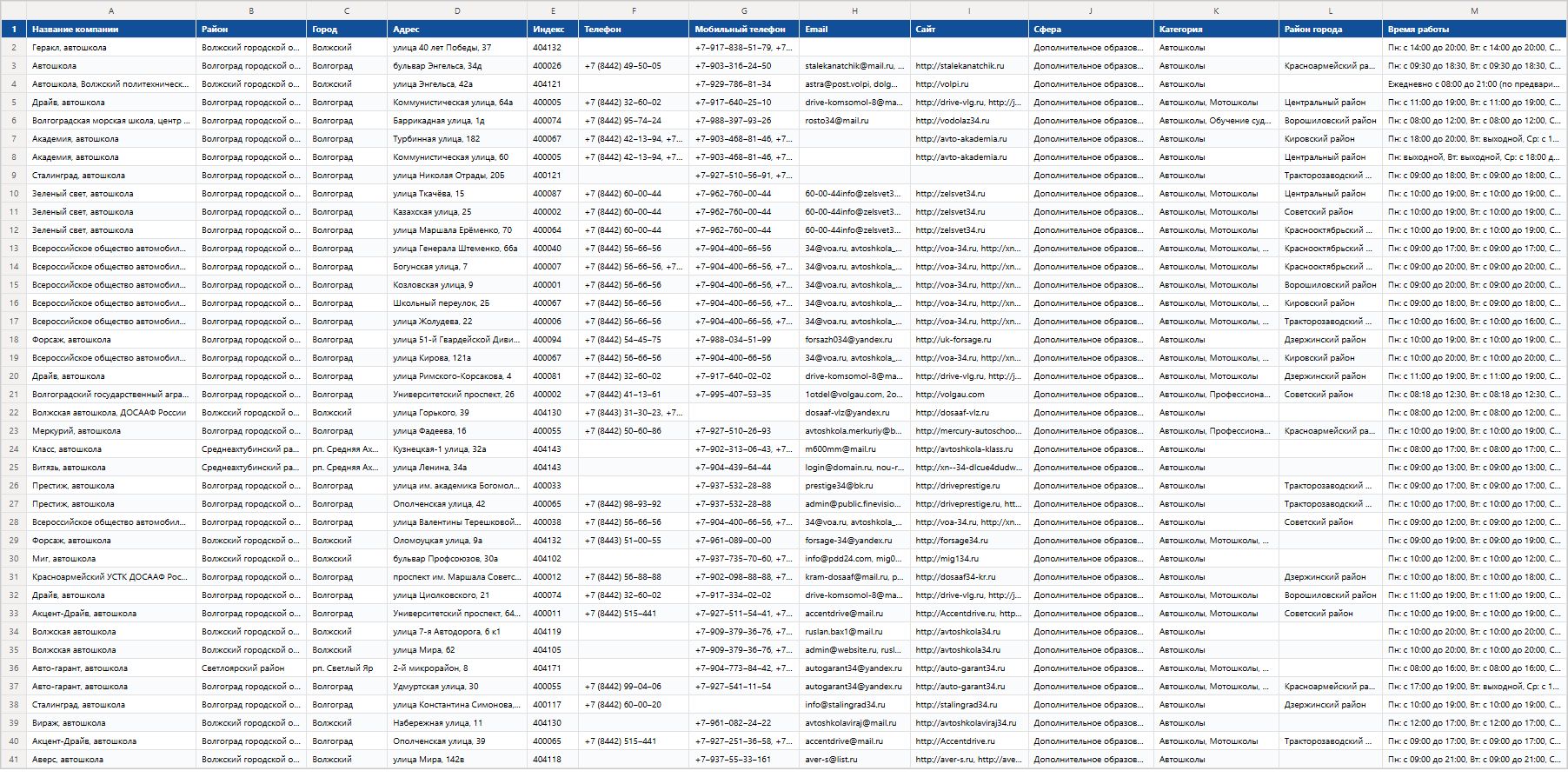This screenshot has width=1568, height=784.
Task: Select the 'http://uk-forsage.ru' cell
Action: [x=969, y=340]
